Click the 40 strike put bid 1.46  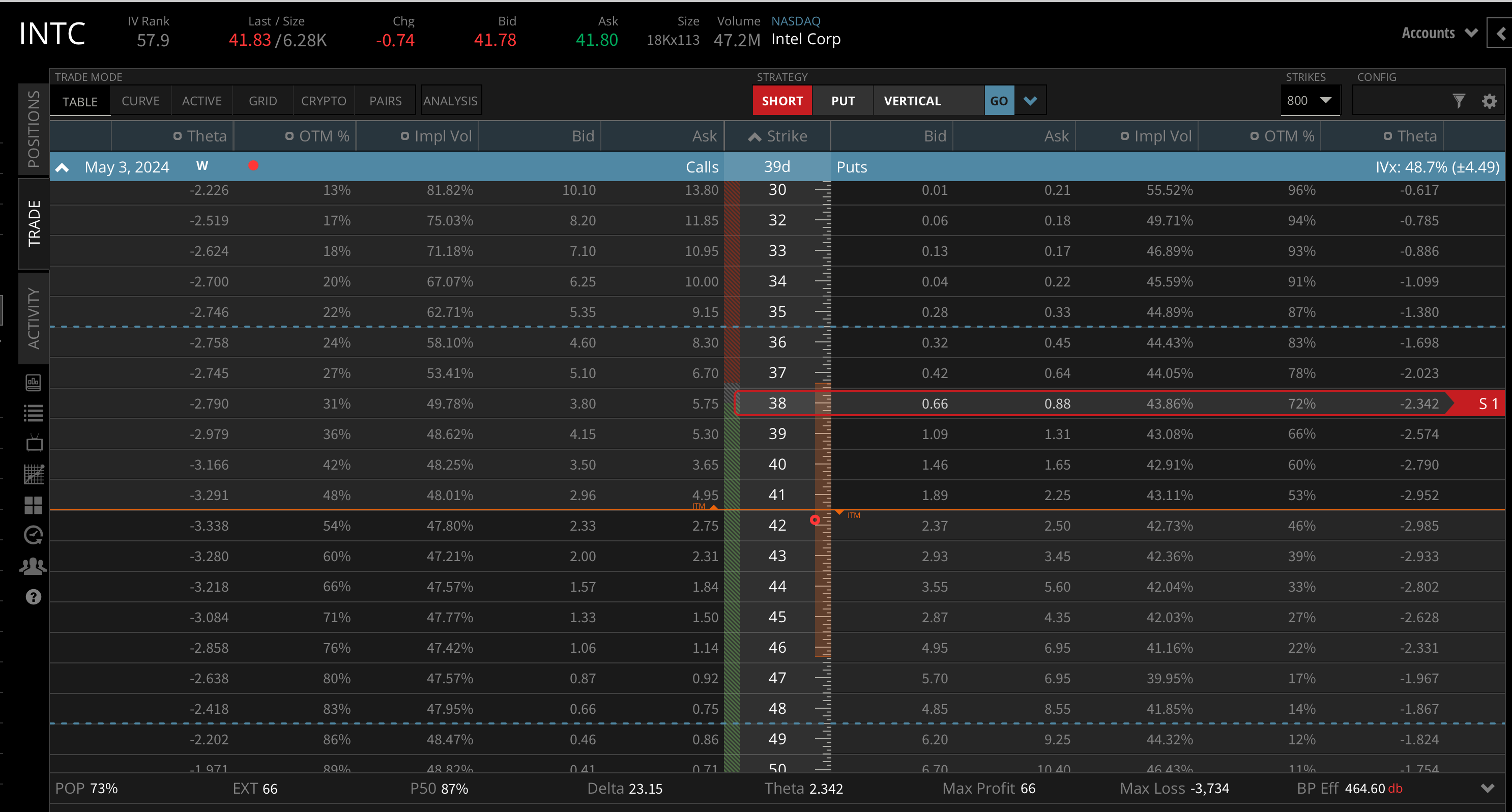pos(934,465)
